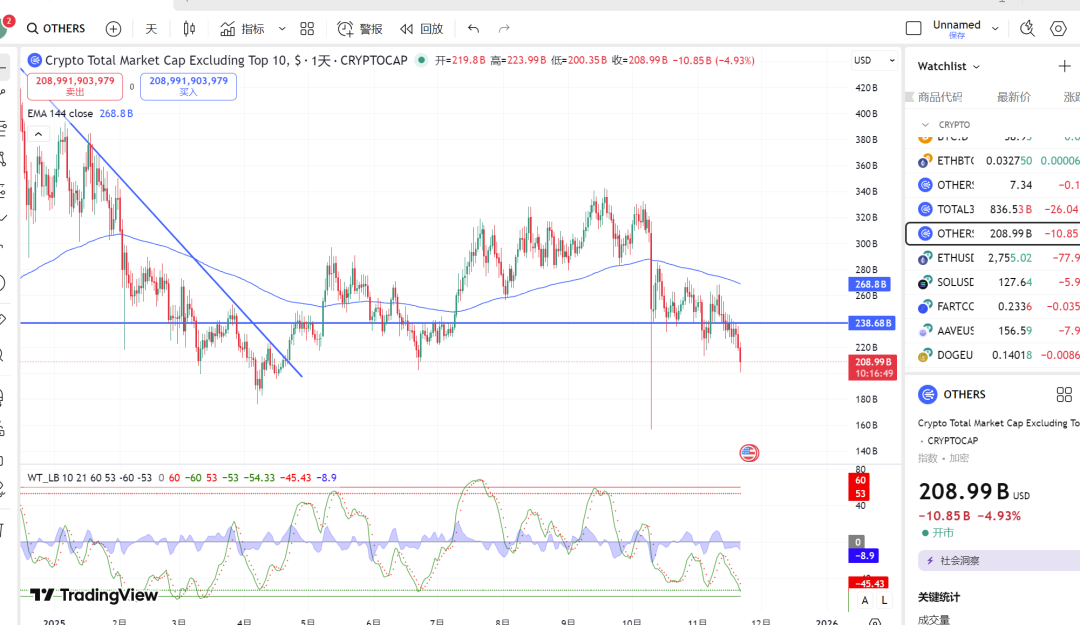Open the candlestick chart type selector
This screenshot has width=1080, height=625.
(x=190, y=29)
